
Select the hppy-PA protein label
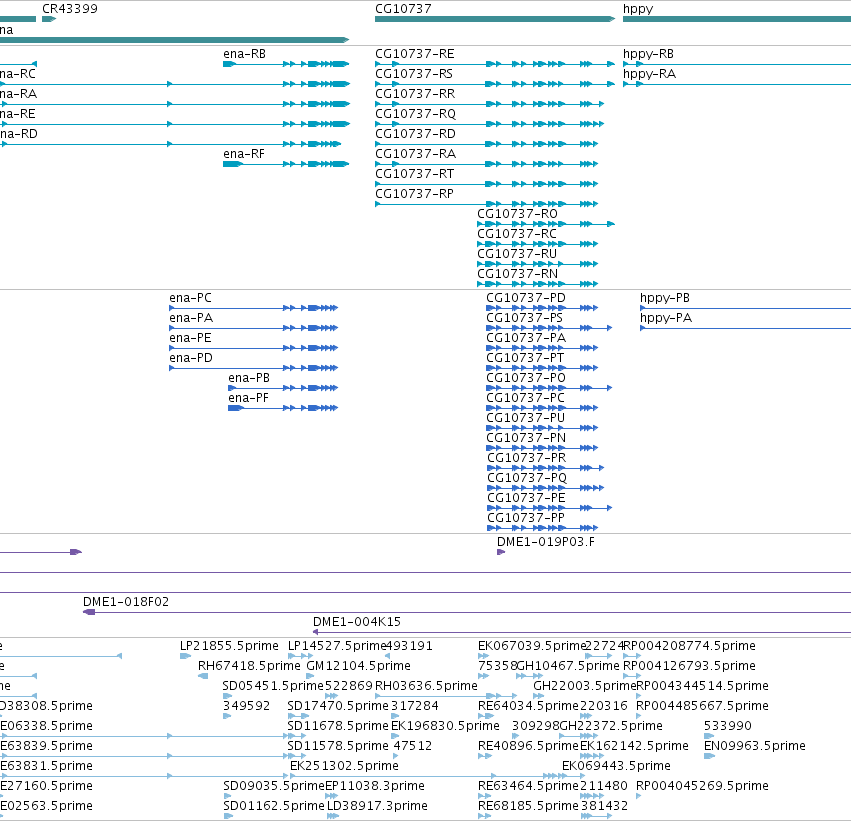[x=665, y=318]
